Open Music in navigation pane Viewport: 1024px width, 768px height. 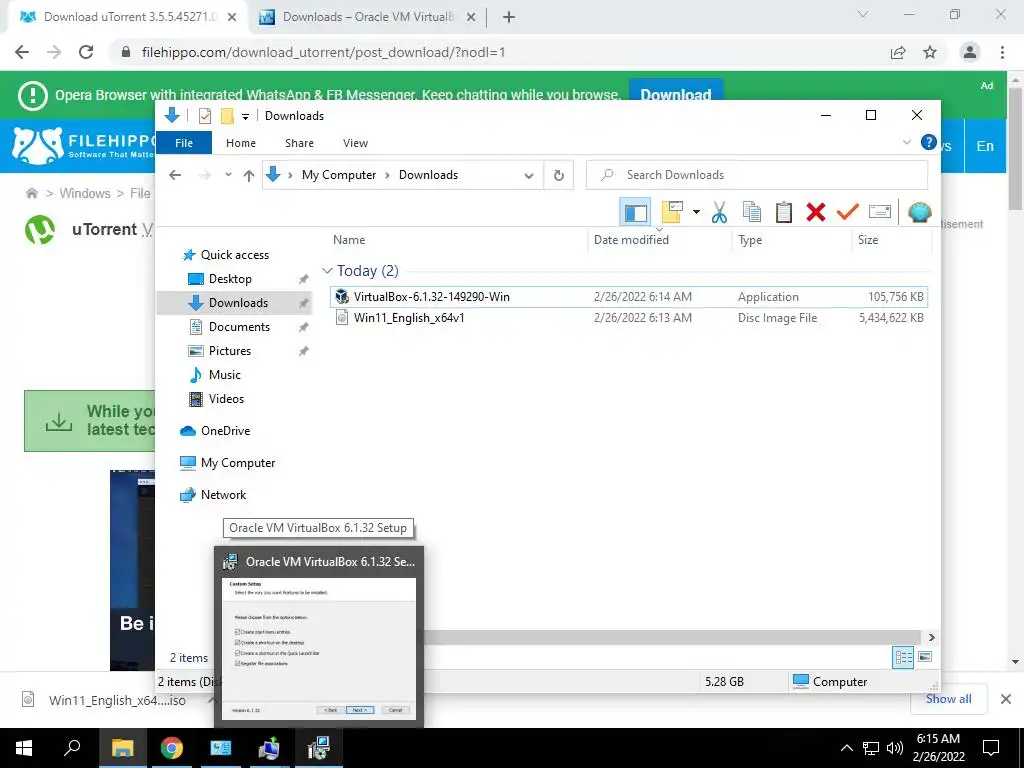pos(225,375)
